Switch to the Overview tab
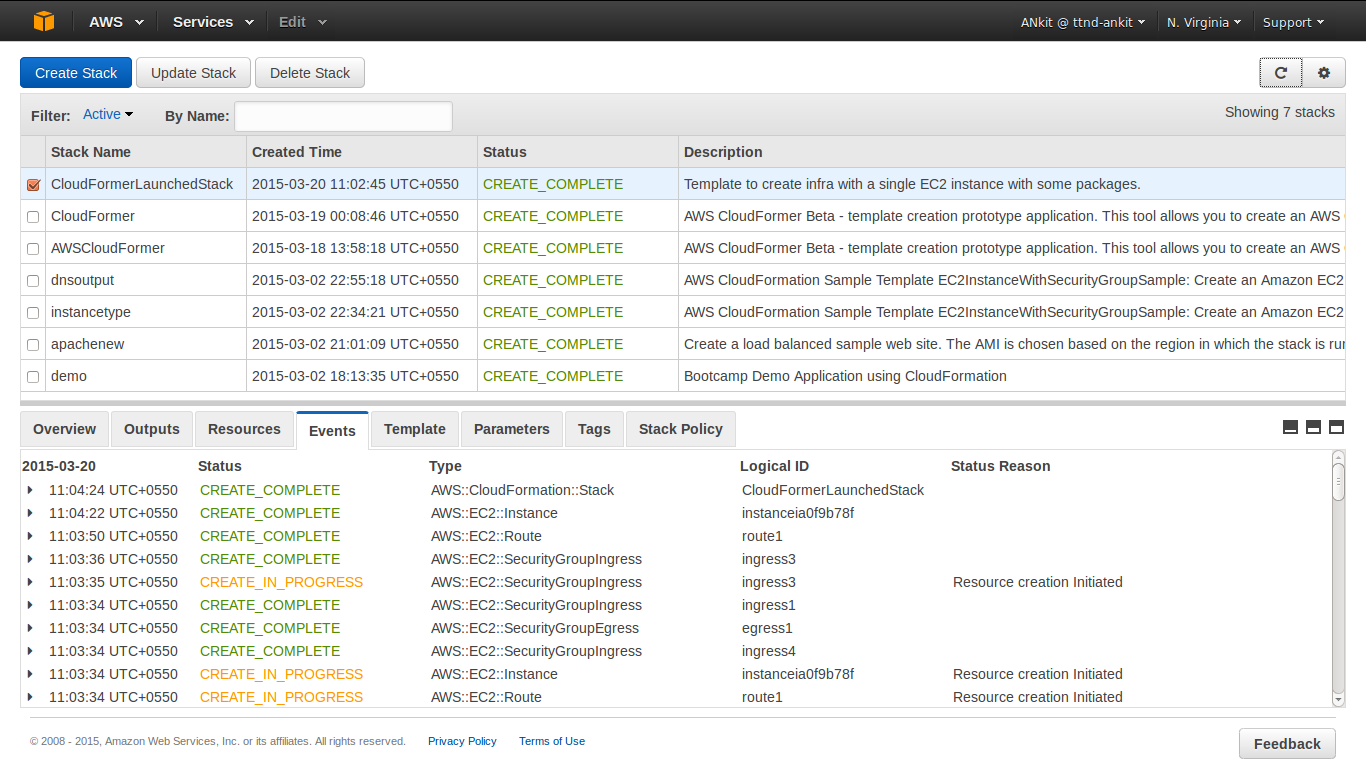1366x768 pixels. click(x=65, y=429)
